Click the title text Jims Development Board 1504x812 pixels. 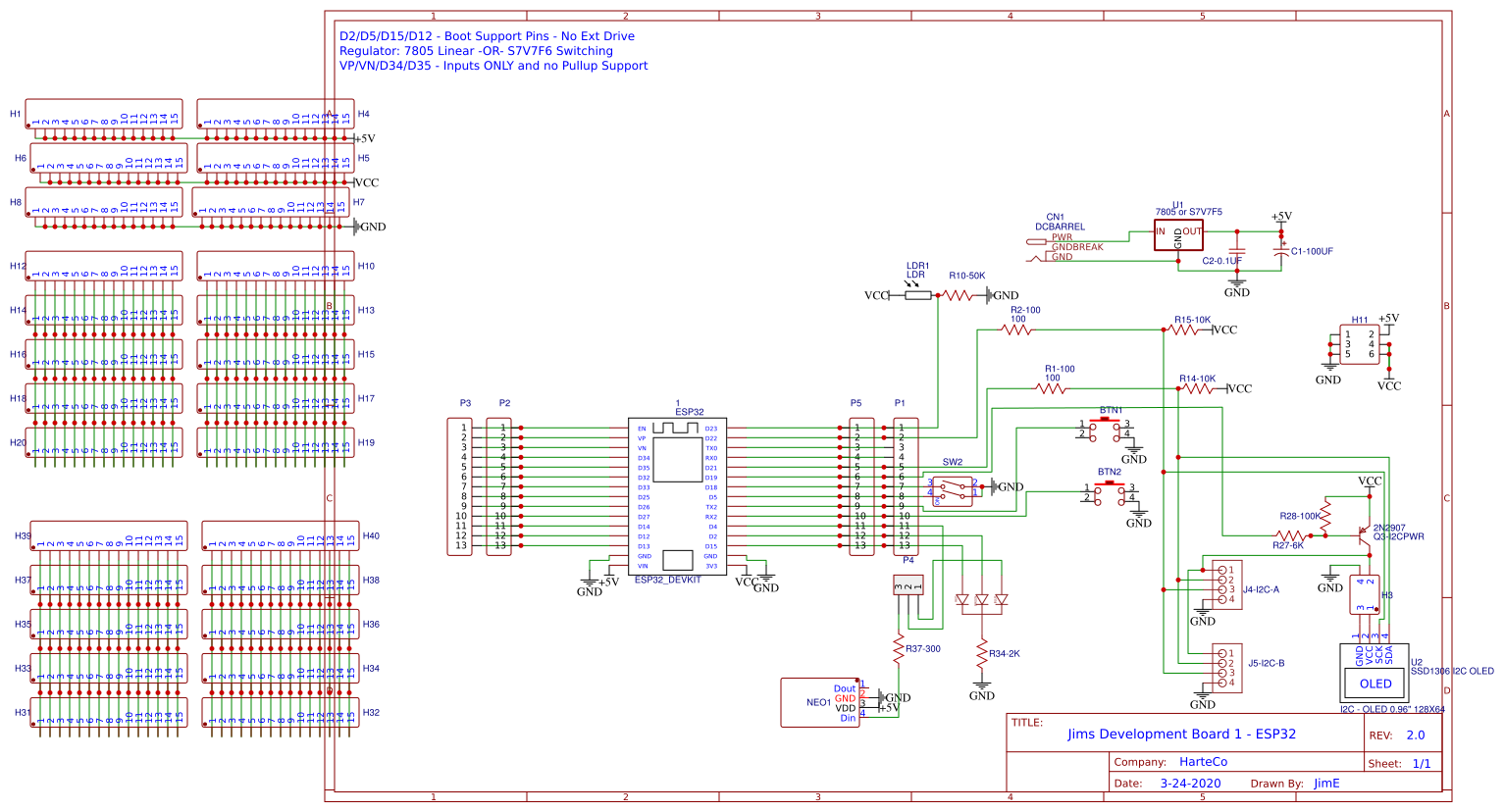[1181, 734]
